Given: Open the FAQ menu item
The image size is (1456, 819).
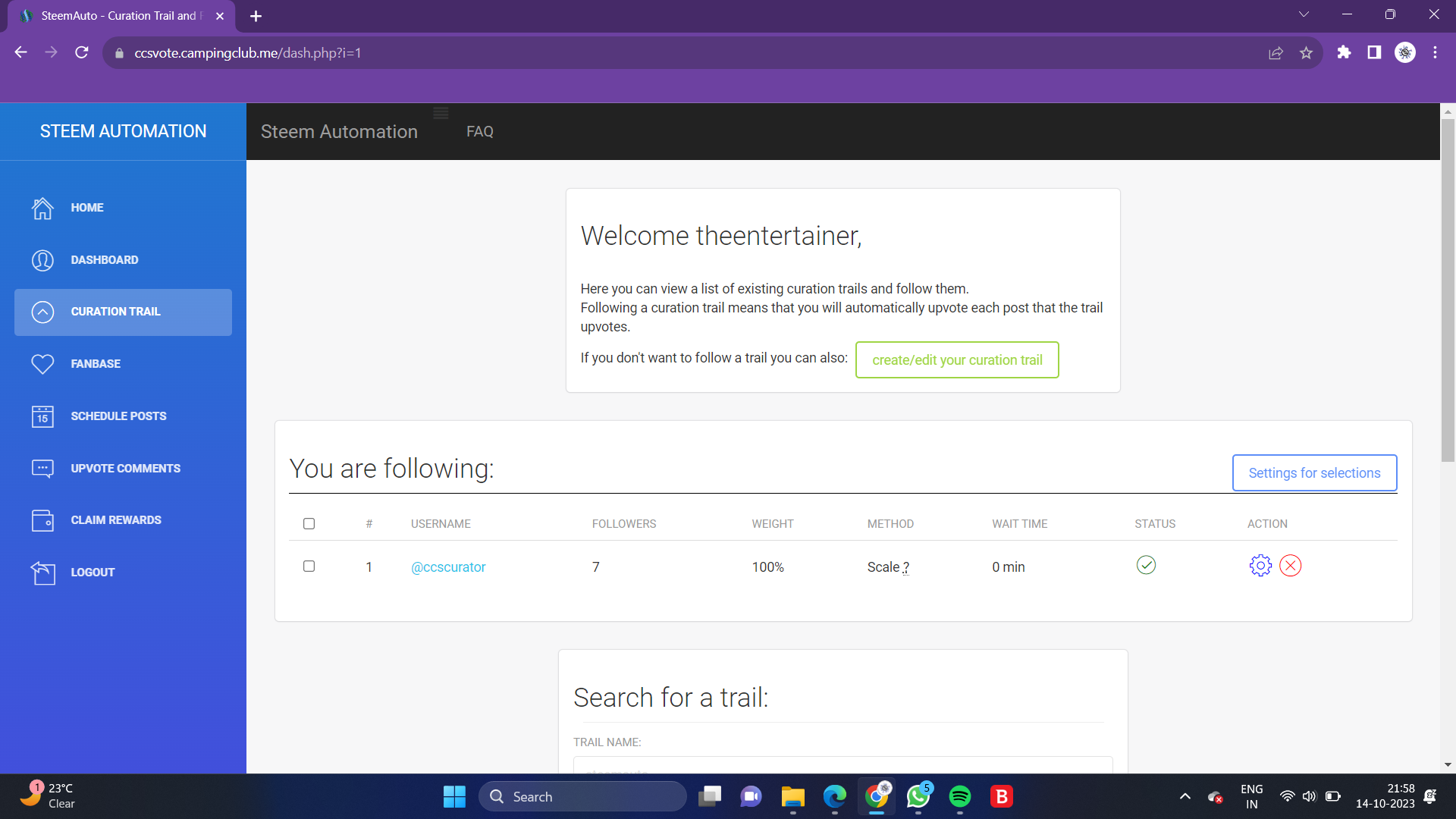Looking at the screenshot, I should (479, 132).
